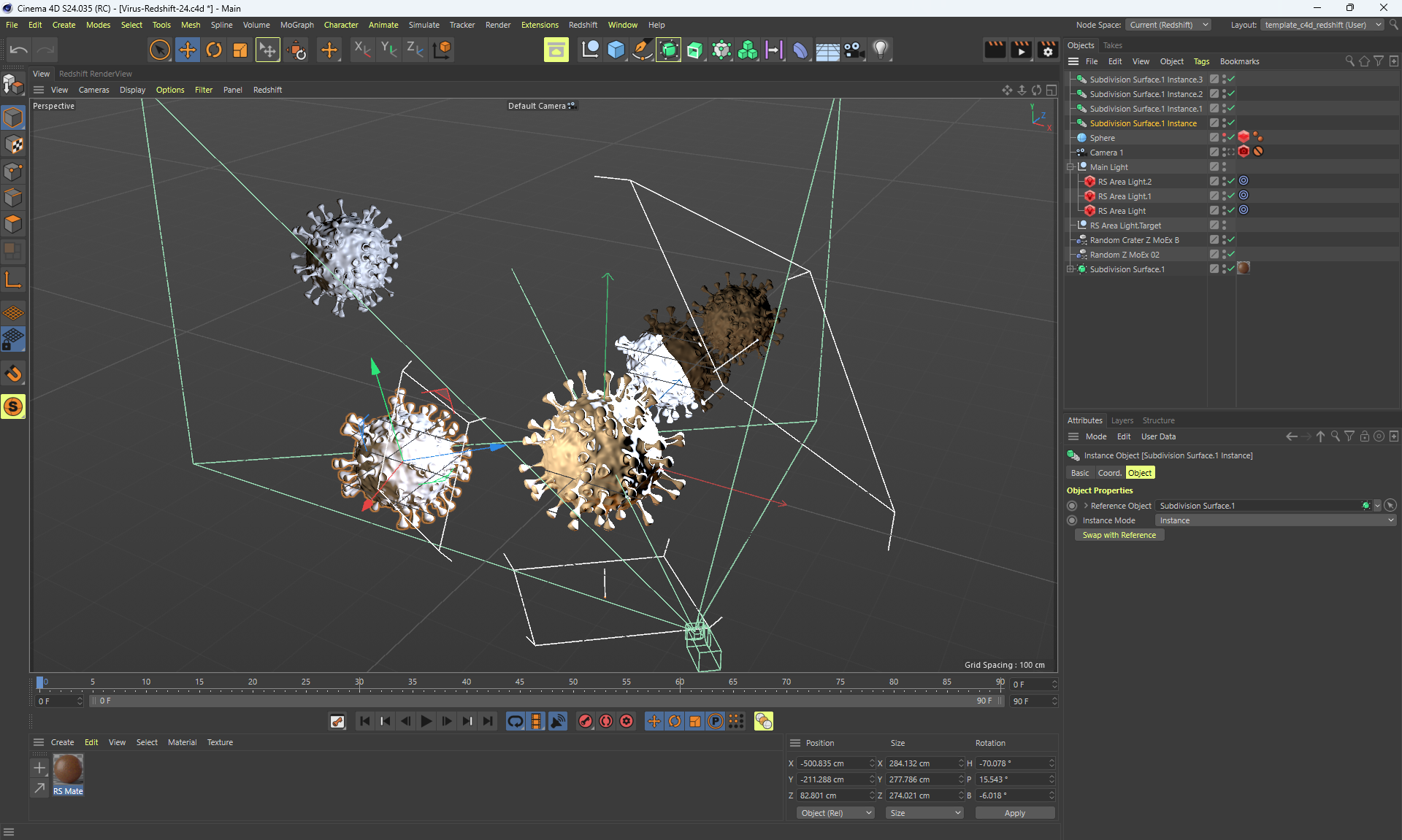The height and width of the screenshot is (840, 1402).
Task: Click the Apply button
Action: 1014,813
